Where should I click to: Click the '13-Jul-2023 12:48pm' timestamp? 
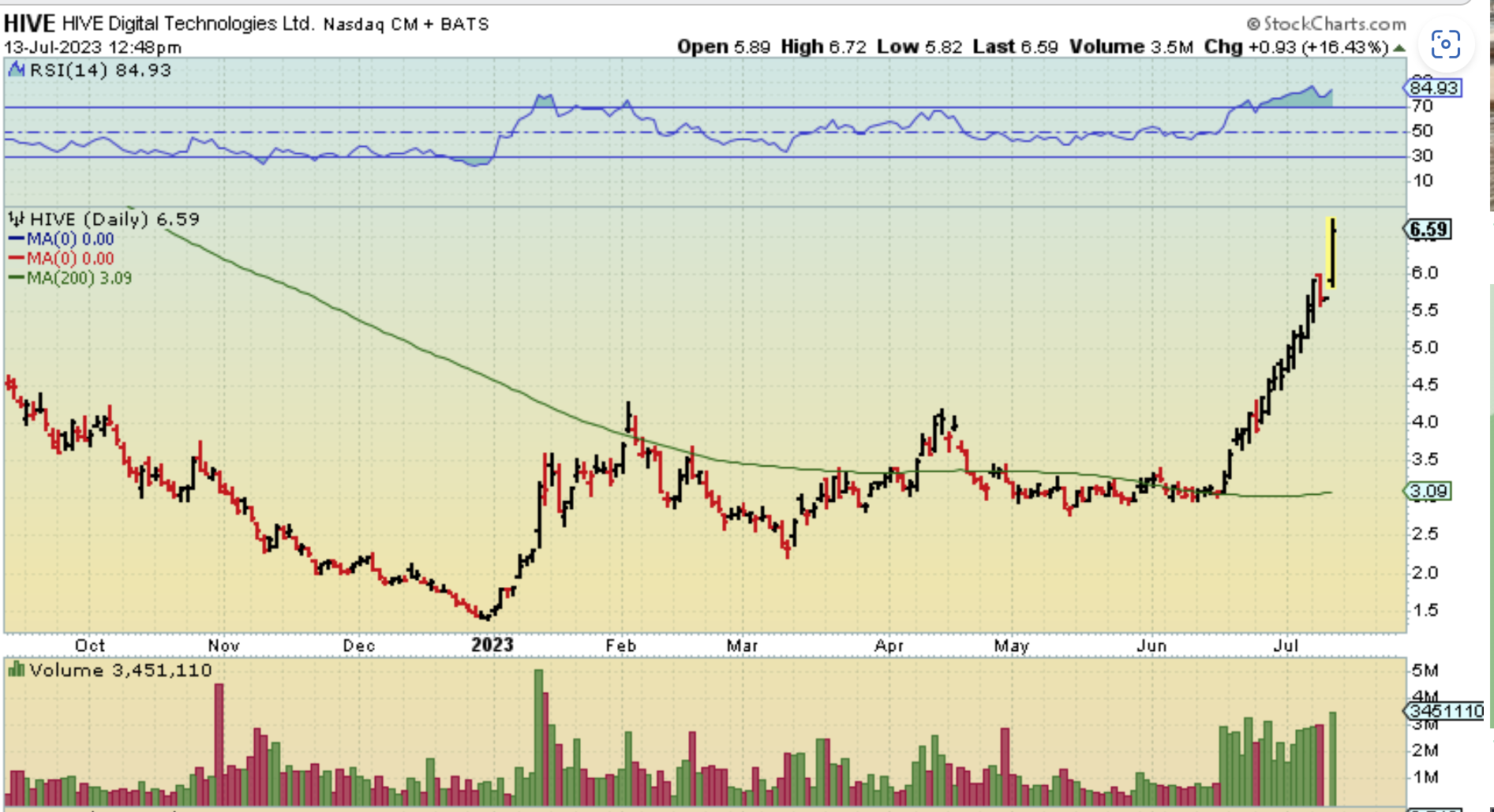(x=93, y=47)
